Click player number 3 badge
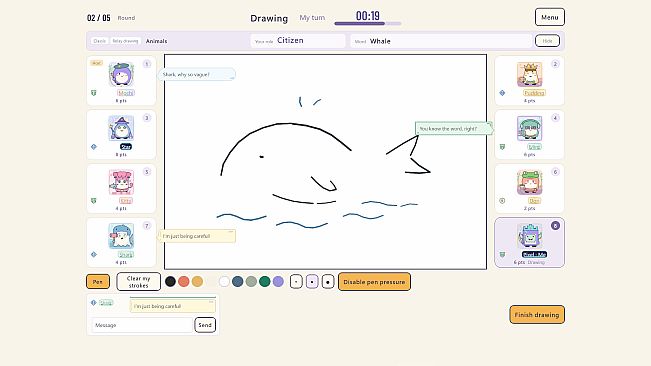The width and height of the screenshot is (651, 366). coord(147,118)
